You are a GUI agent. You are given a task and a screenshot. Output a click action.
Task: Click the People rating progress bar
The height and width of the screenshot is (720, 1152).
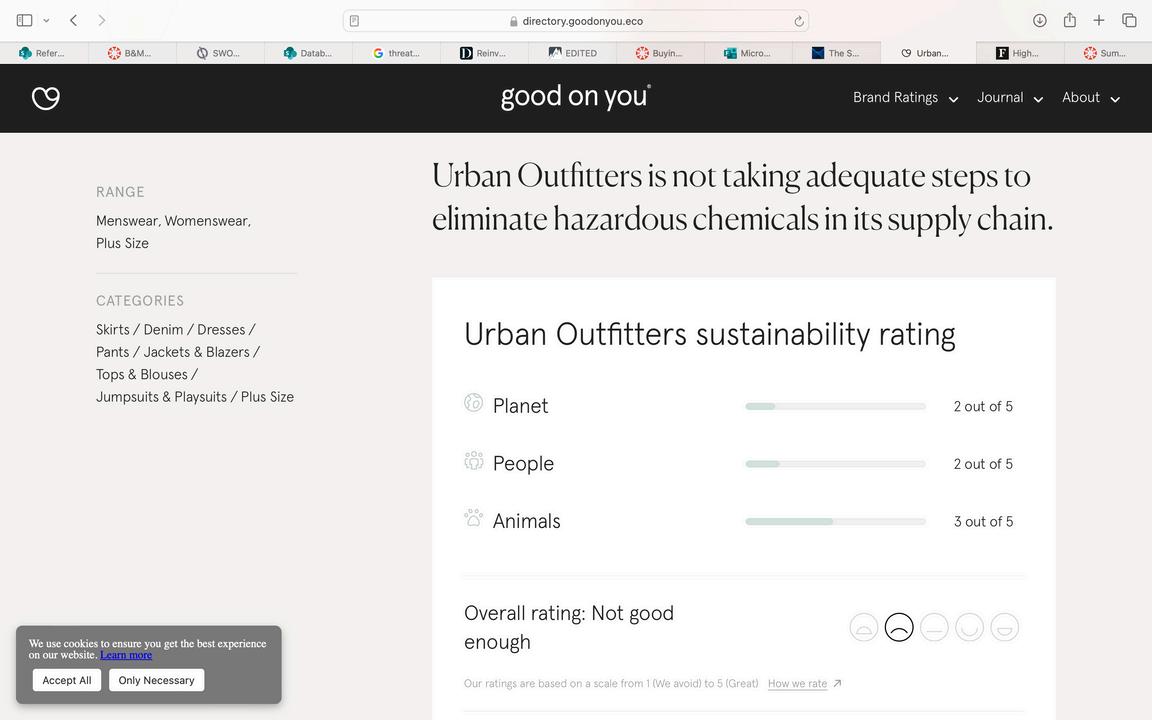pyautogui.click(x=835, y=464)
